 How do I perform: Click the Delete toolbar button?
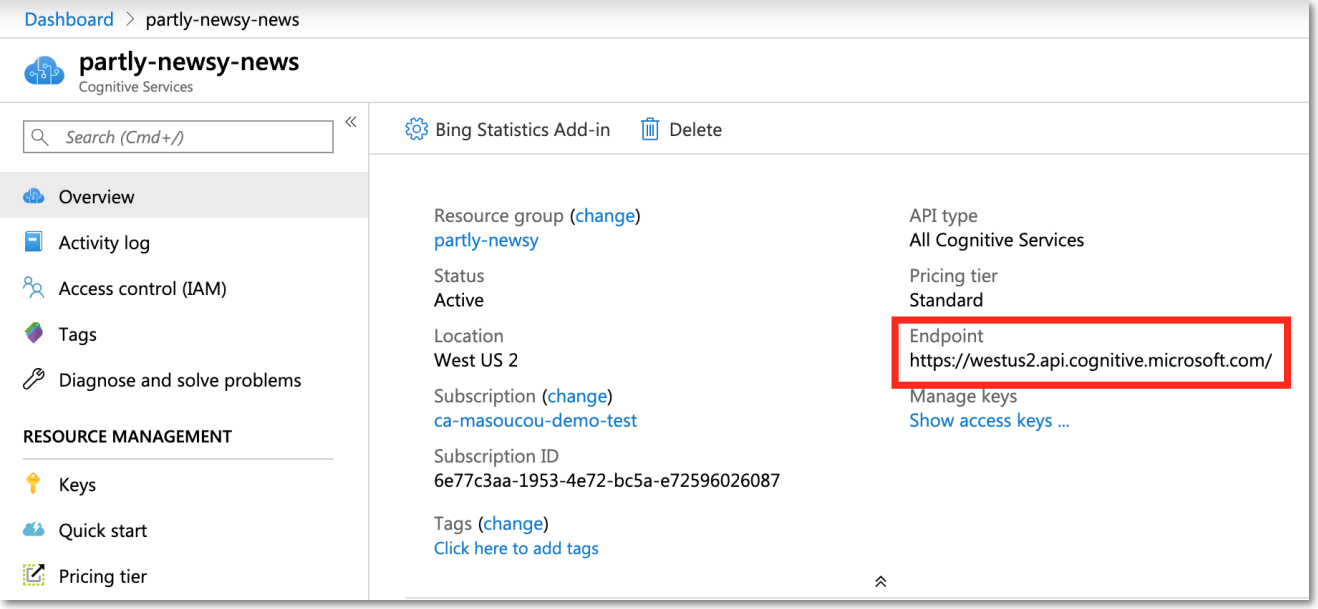coord(681,129)
